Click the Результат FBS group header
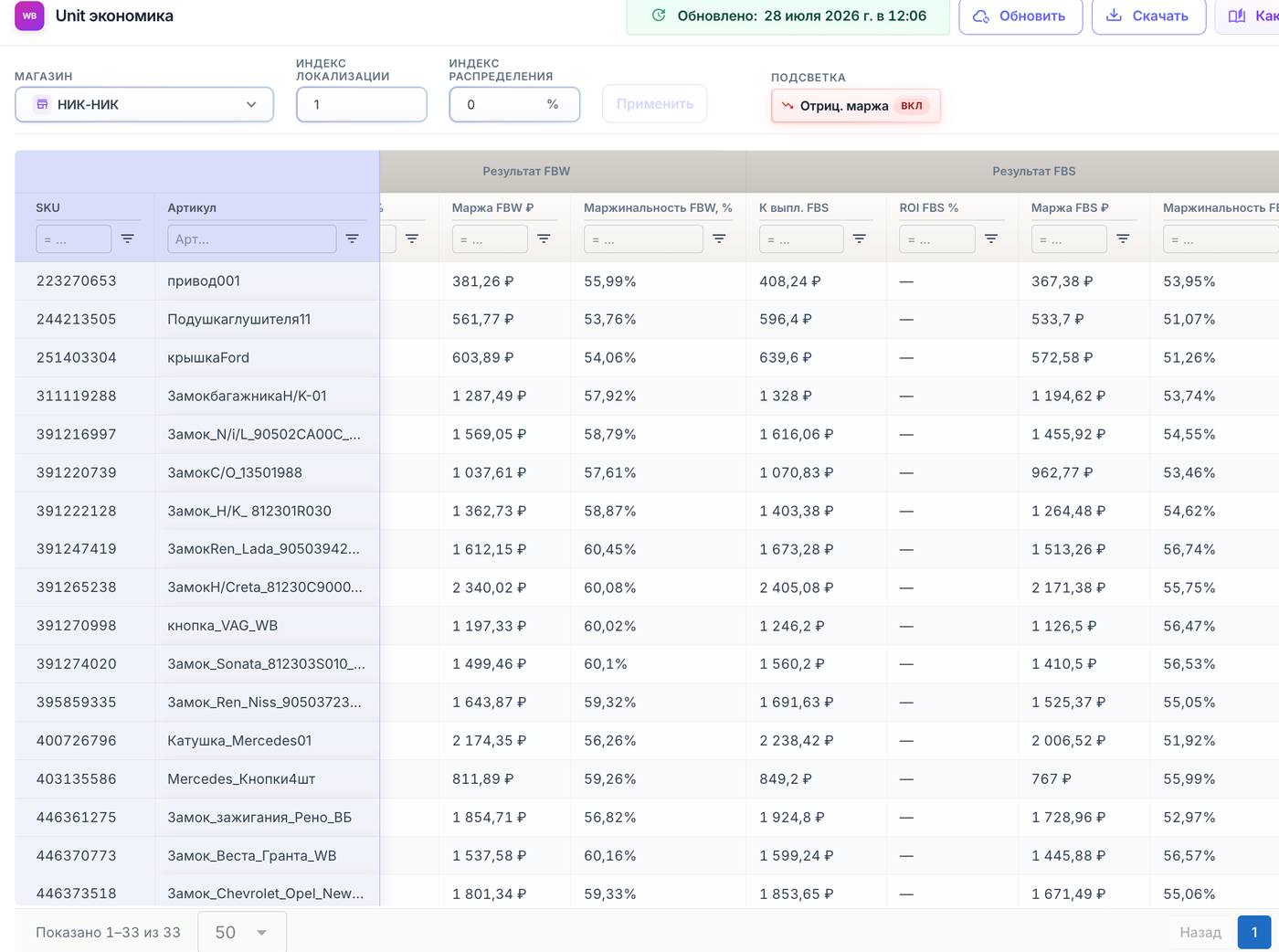Screen dimensions: 1279x952 click(1034, 171)
